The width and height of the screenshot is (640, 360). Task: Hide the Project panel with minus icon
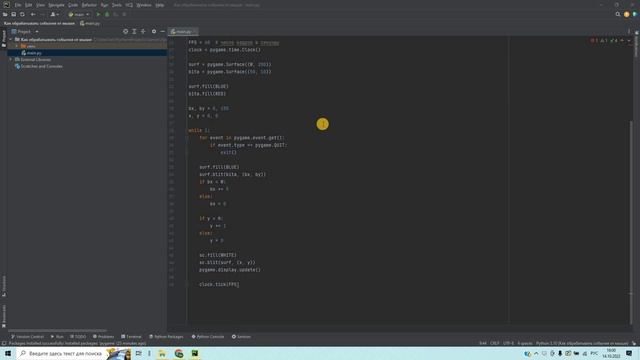tap(162, 31)
